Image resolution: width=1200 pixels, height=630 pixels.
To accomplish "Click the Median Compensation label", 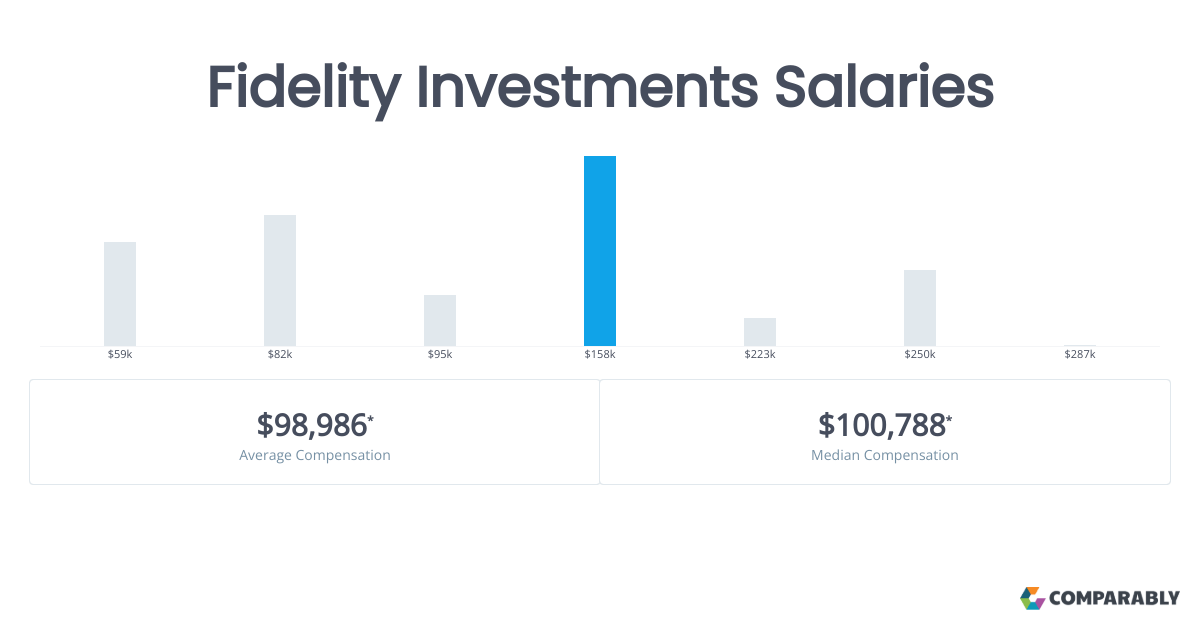I will pyautogui.click(x=885, y=455).
